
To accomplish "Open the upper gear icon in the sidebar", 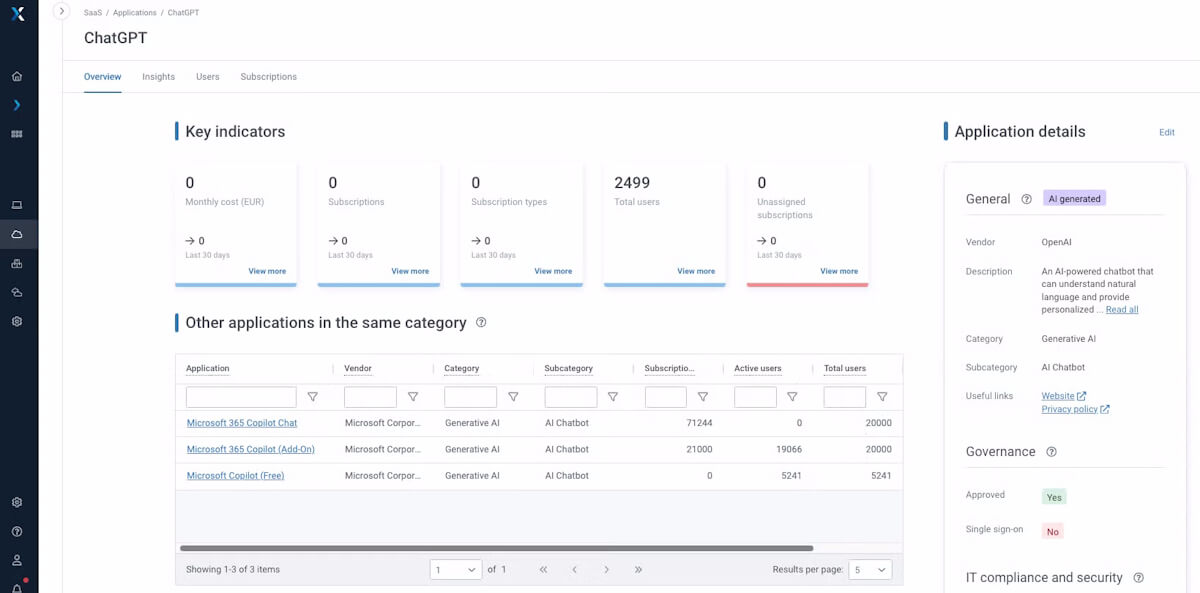I will pos(17,321).
